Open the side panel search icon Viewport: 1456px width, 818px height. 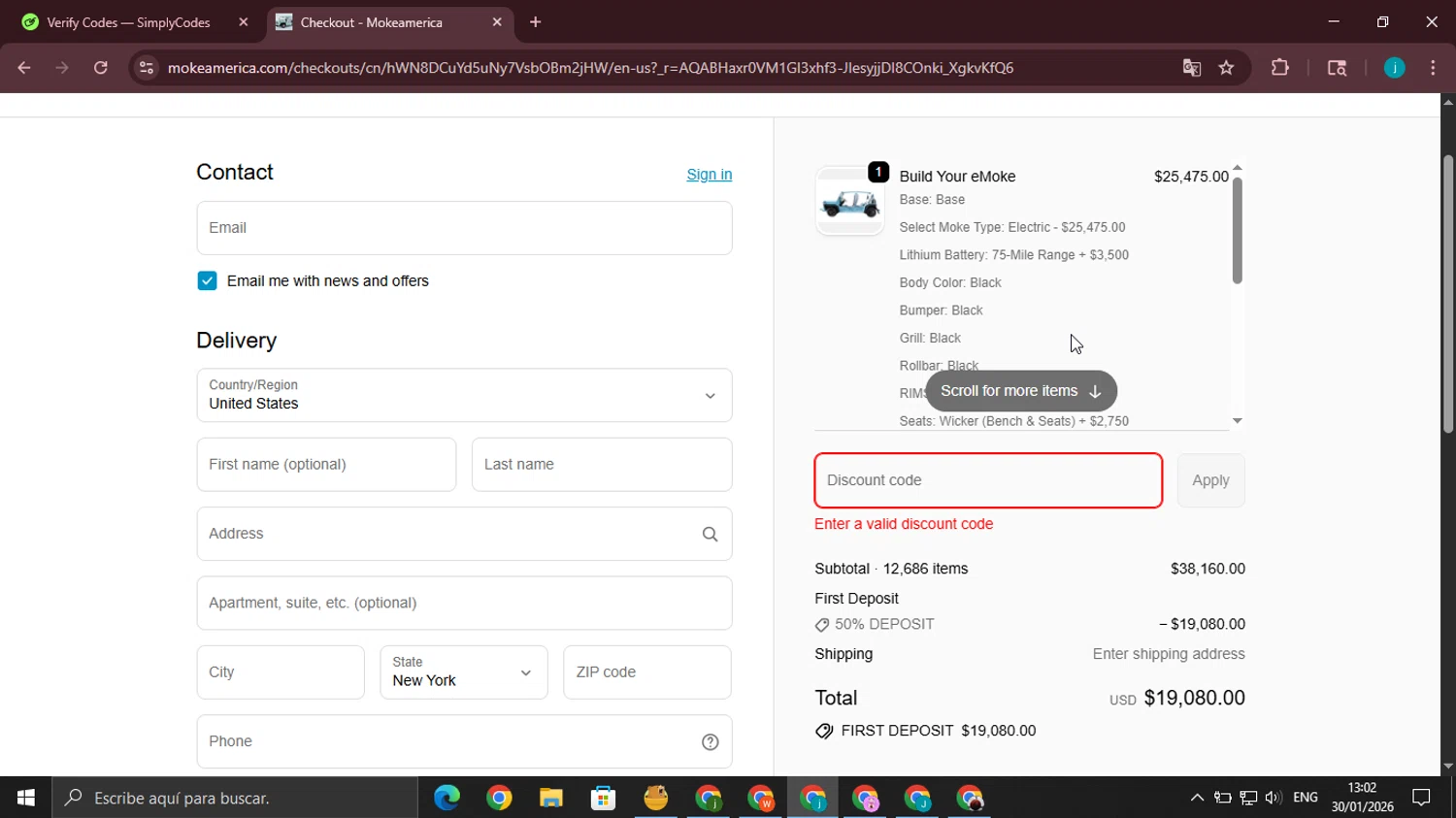[1338, 68]
